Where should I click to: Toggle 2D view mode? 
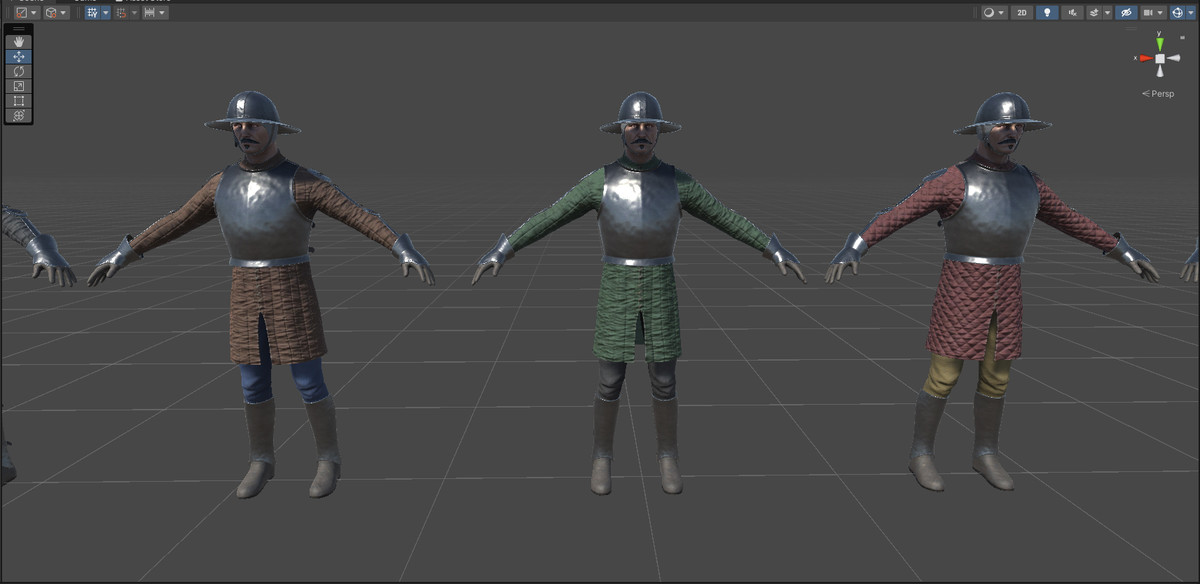(x=1021, y=13)
